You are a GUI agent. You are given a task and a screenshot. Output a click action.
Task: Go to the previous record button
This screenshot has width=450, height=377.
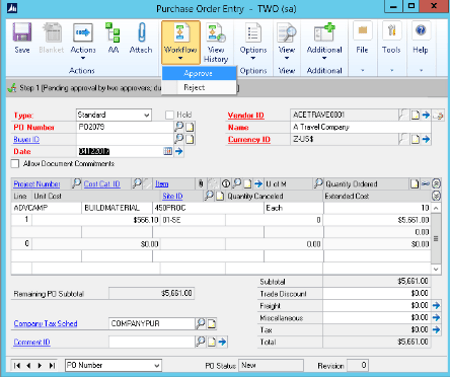coord(28,365)
